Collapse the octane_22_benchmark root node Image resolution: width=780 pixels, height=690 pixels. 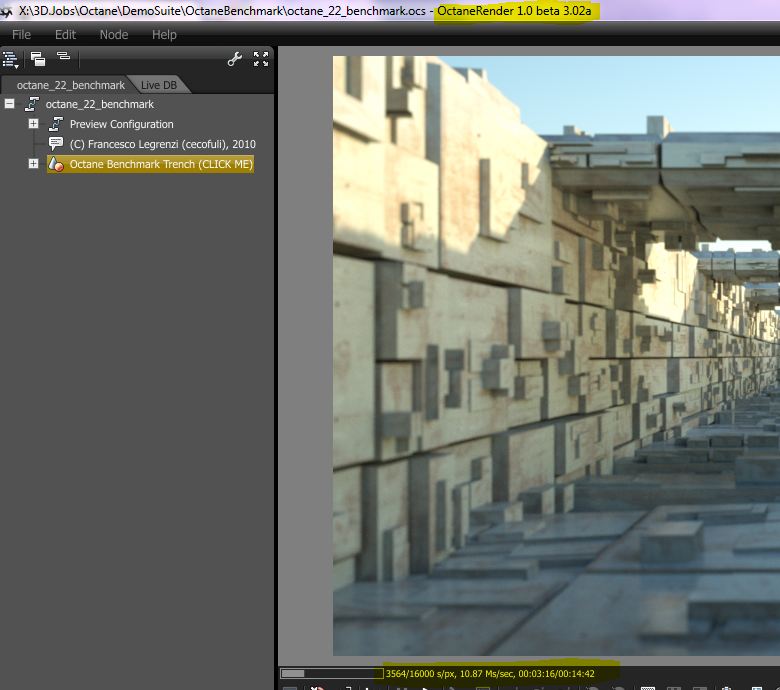coord(9,103)
